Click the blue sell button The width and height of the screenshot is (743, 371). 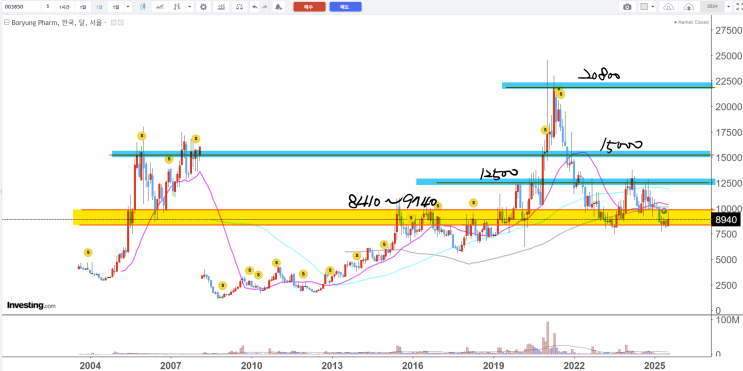pos(345,7)
